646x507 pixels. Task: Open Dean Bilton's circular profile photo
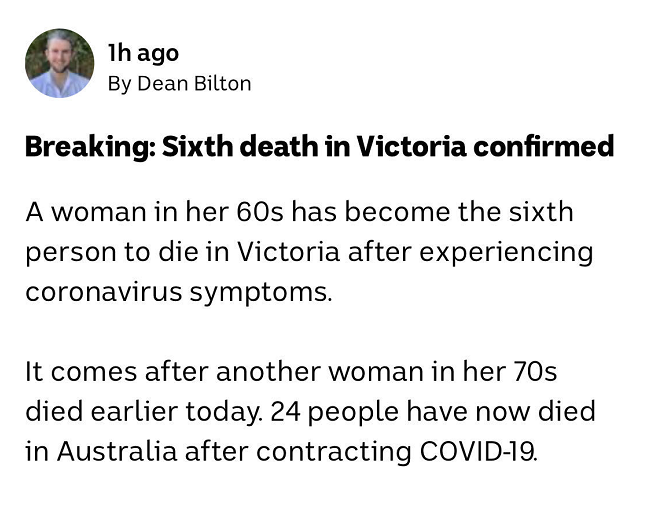coord(59,63)
